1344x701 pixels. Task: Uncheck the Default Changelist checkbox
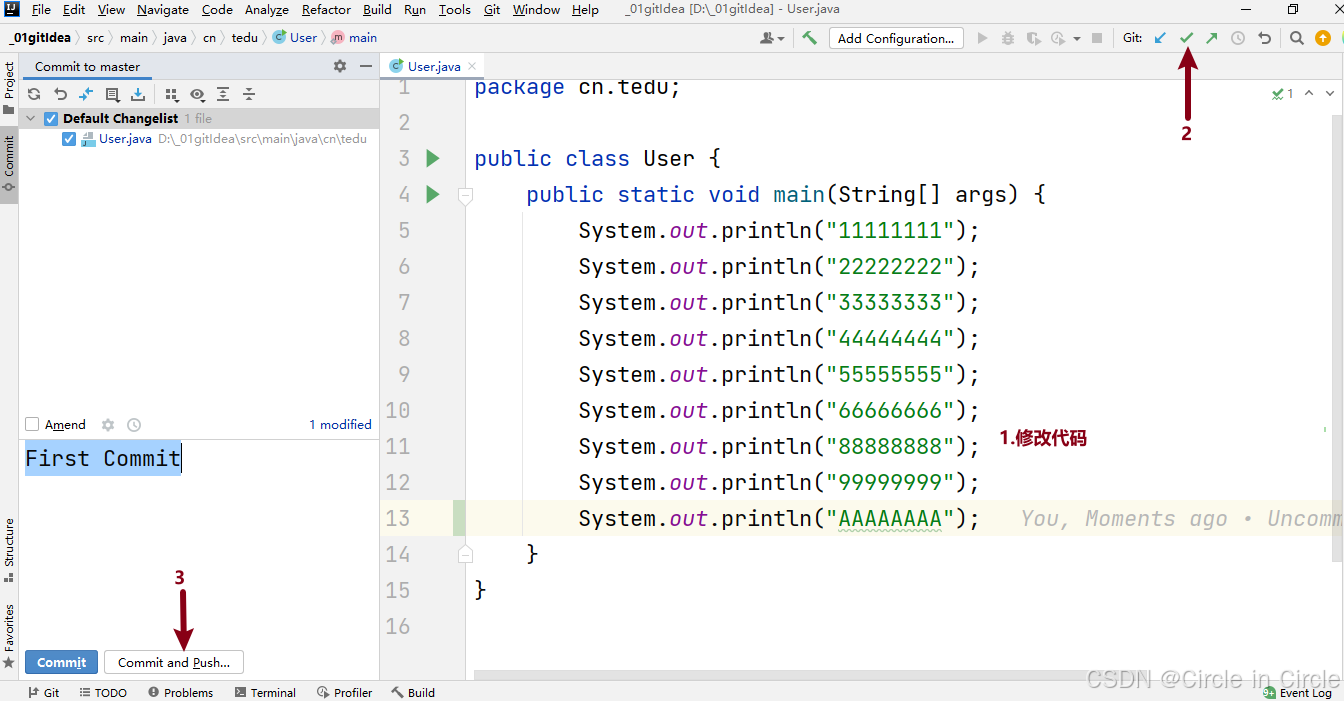click(x=51, y=119)
